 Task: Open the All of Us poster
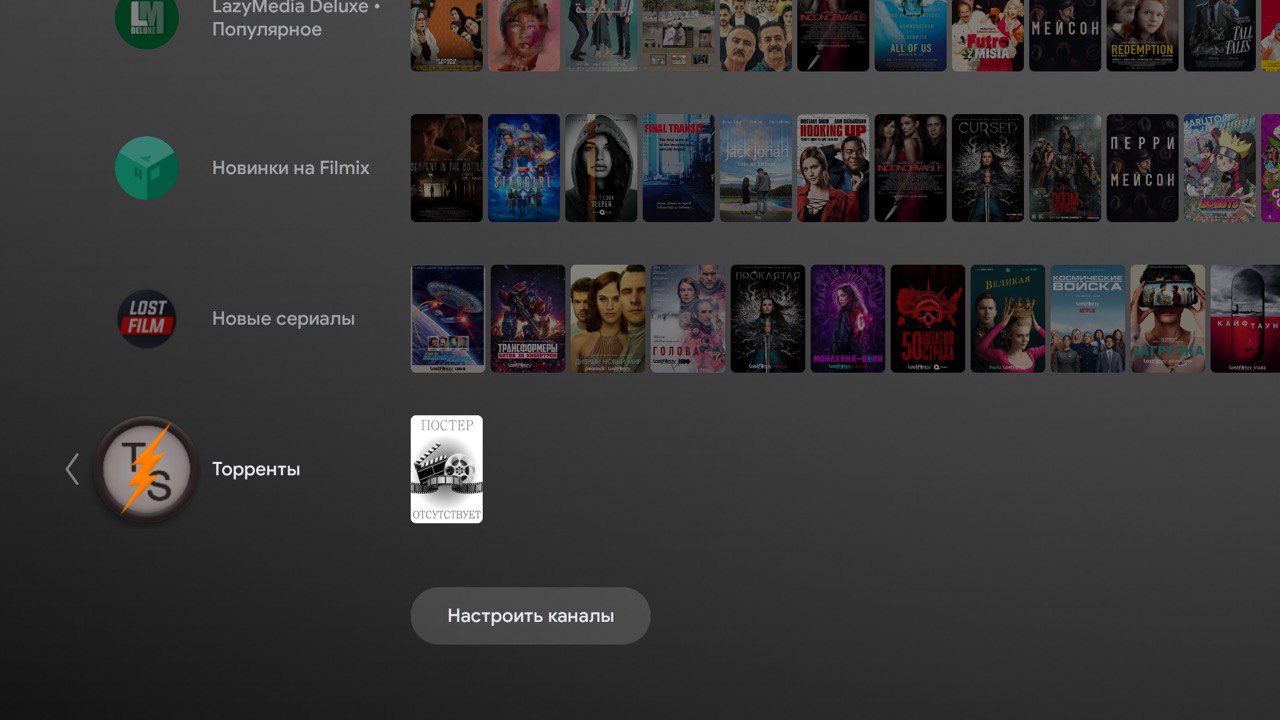click(x=911, y=35)
